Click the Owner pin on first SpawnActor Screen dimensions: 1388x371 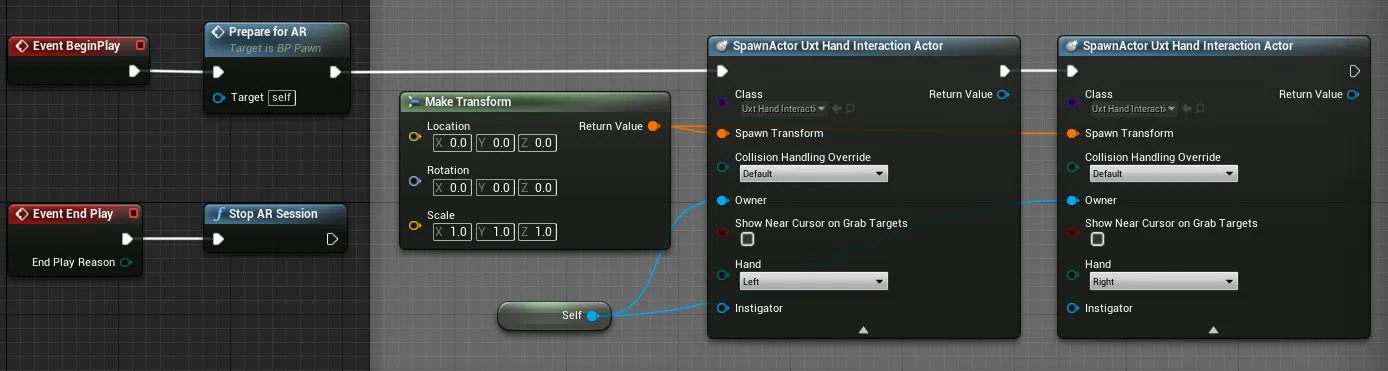pyautogui.click(x=723, y=200)
